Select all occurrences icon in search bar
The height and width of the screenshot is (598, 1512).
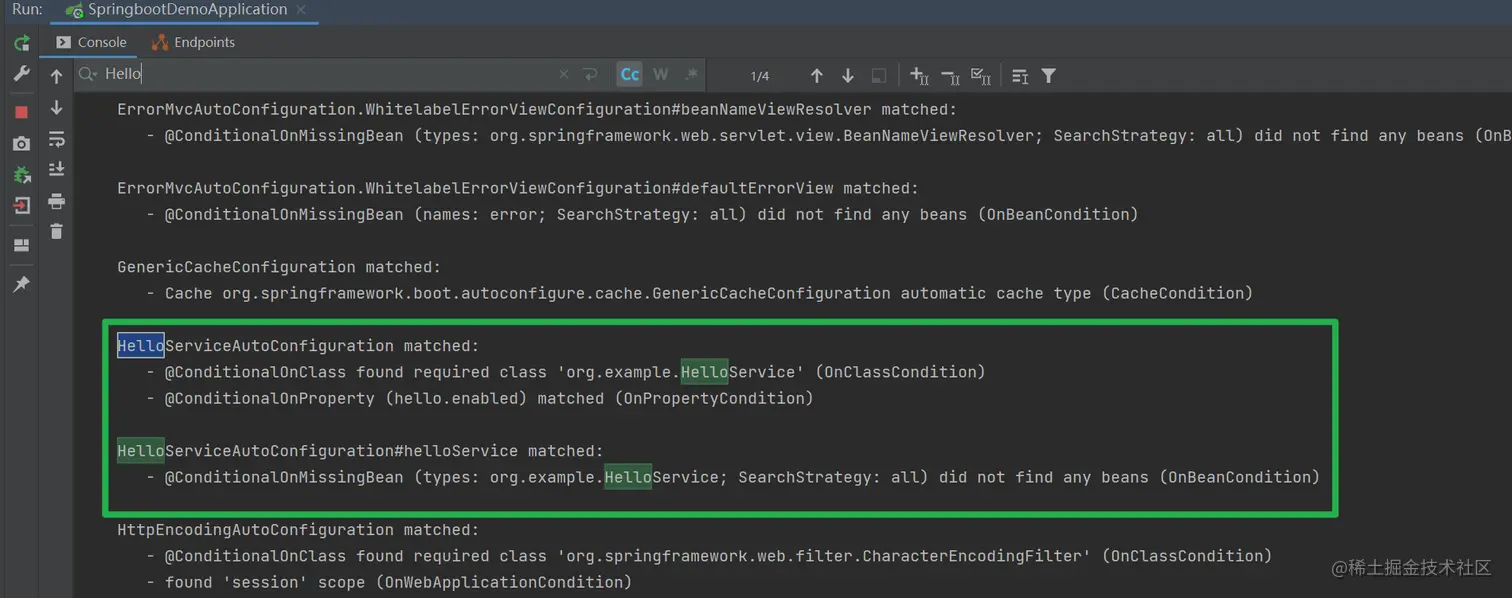tap(981, 76)
